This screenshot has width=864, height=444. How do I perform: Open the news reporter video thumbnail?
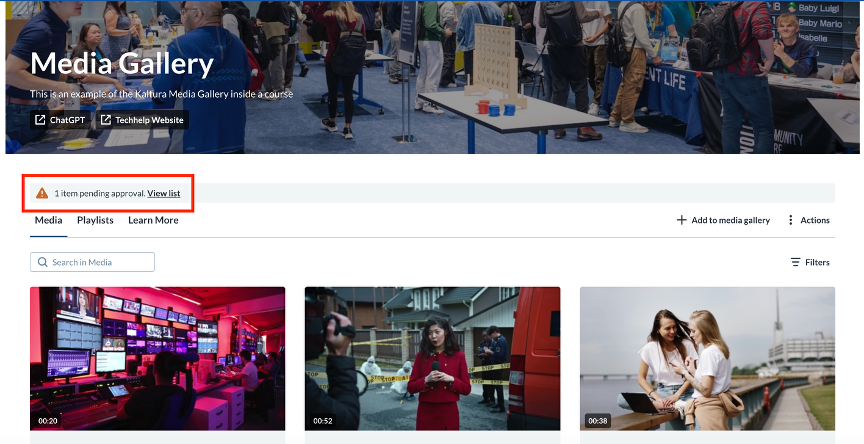433,359
